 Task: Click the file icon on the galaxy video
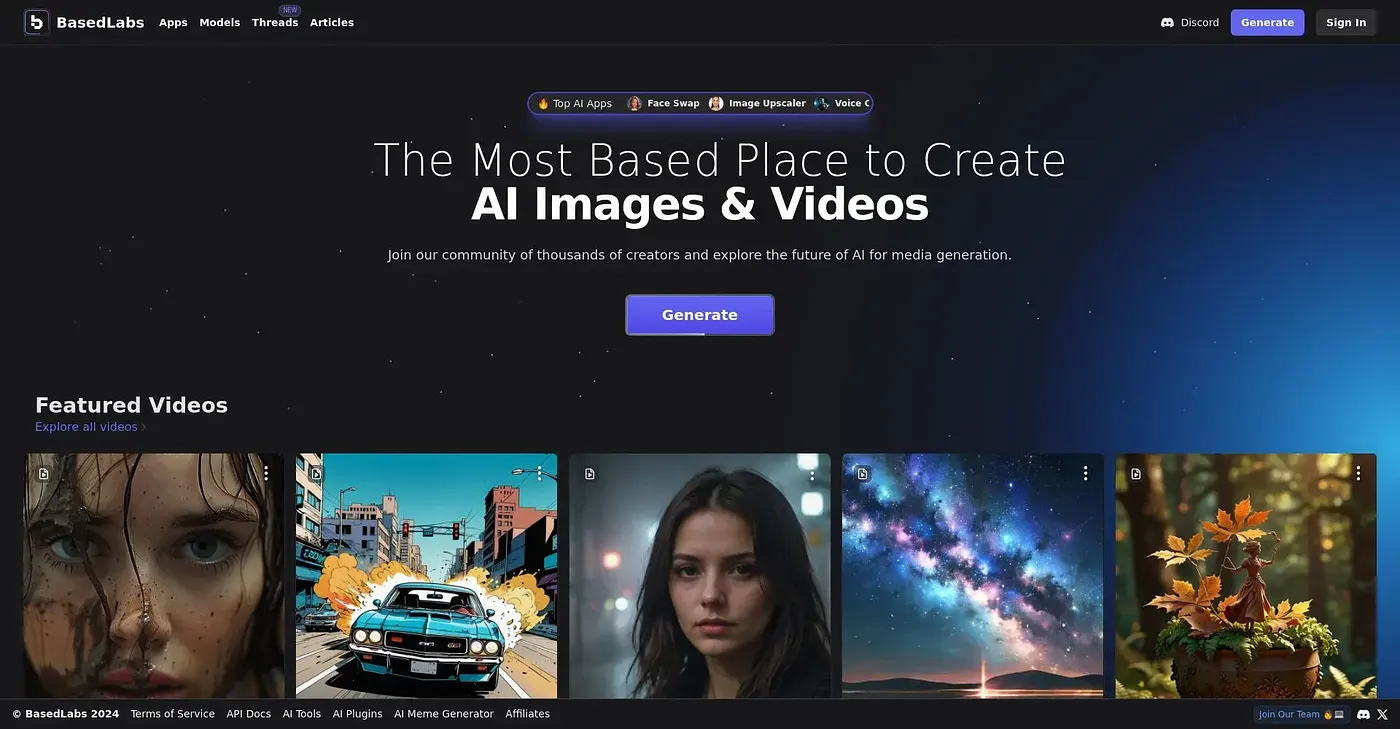coord(863,474)
